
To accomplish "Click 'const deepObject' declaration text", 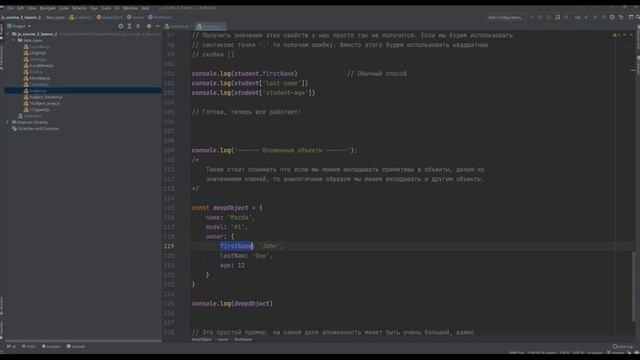I will pos(220,208).
